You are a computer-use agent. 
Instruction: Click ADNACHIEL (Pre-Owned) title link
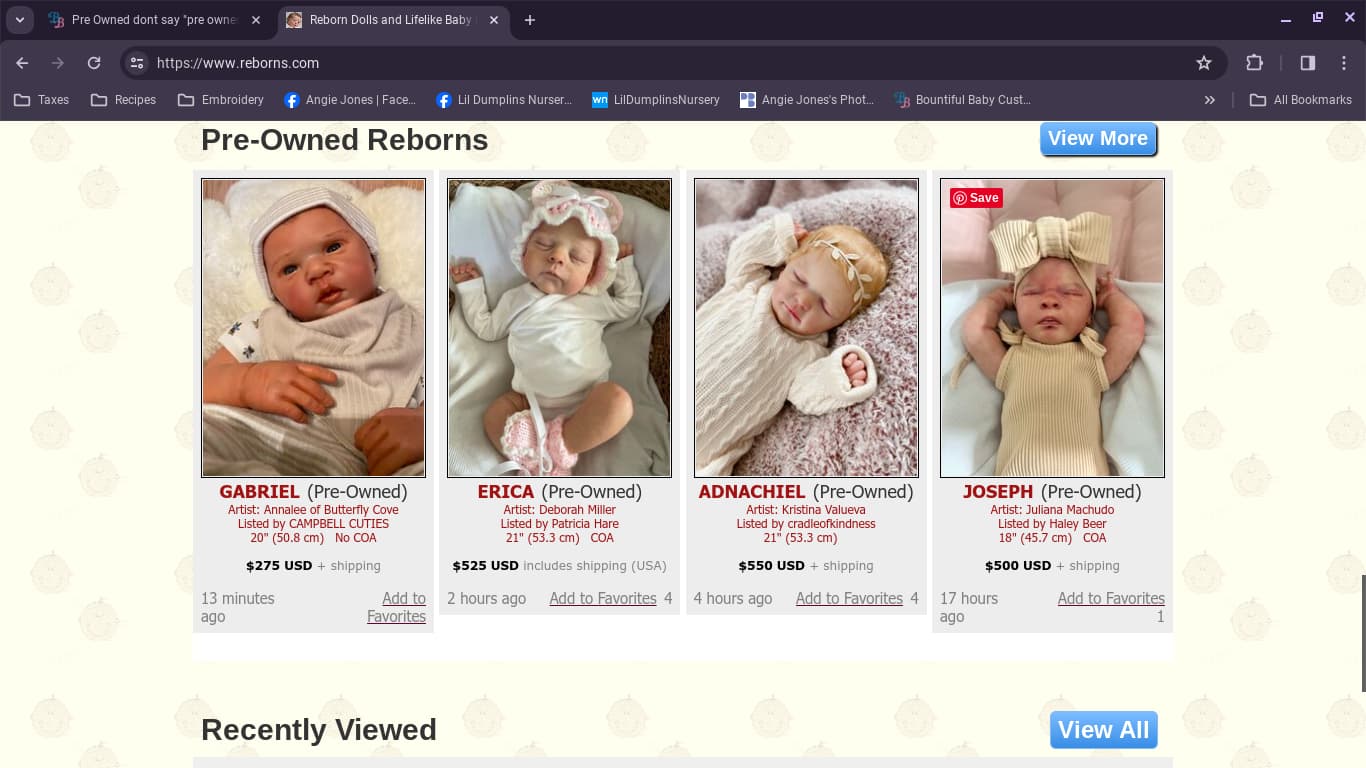(806, 492)
